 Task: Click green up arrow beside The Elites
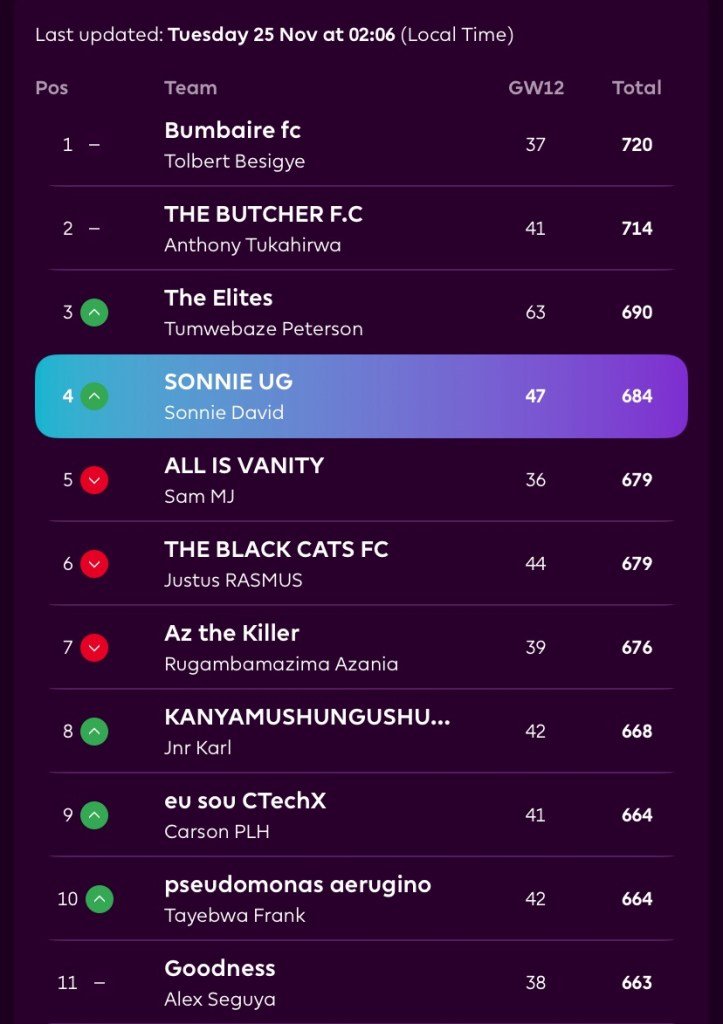click(x=94, y=313)
